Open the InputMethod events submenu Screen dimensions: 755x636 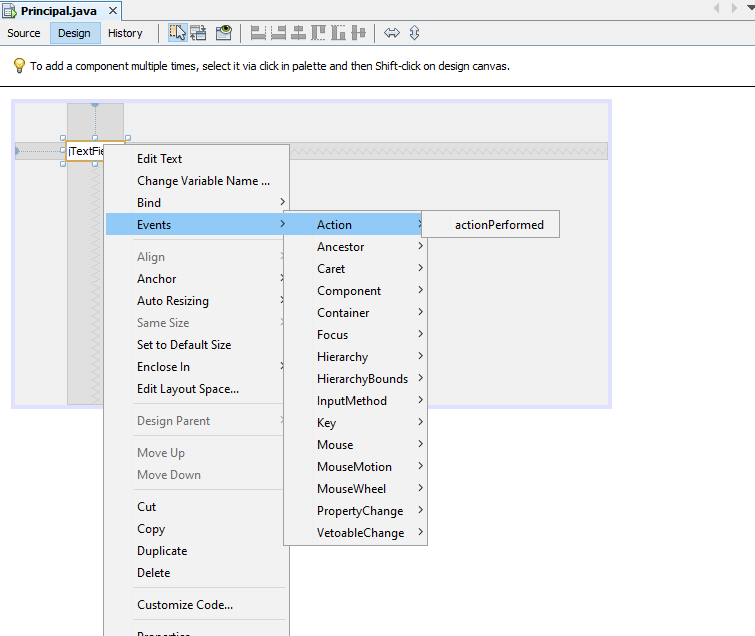(355, 401)
